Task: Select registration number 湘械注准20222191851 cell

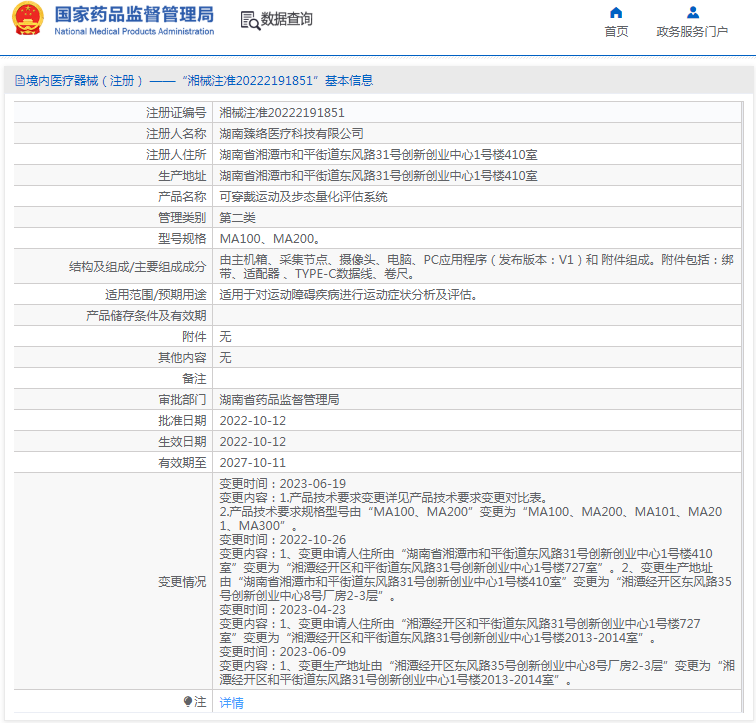Action: tap(282, 113)
